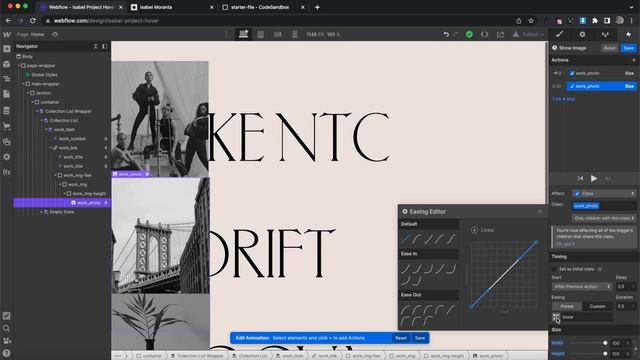
Task: Click the Delay input field
Action: pos(626,287)
